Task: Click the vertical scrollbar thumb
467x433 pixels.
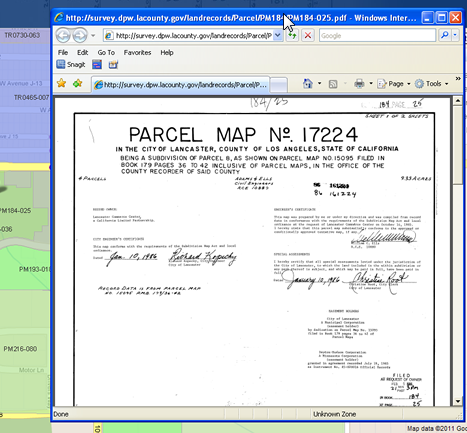Action: click(x=458, y=145)
